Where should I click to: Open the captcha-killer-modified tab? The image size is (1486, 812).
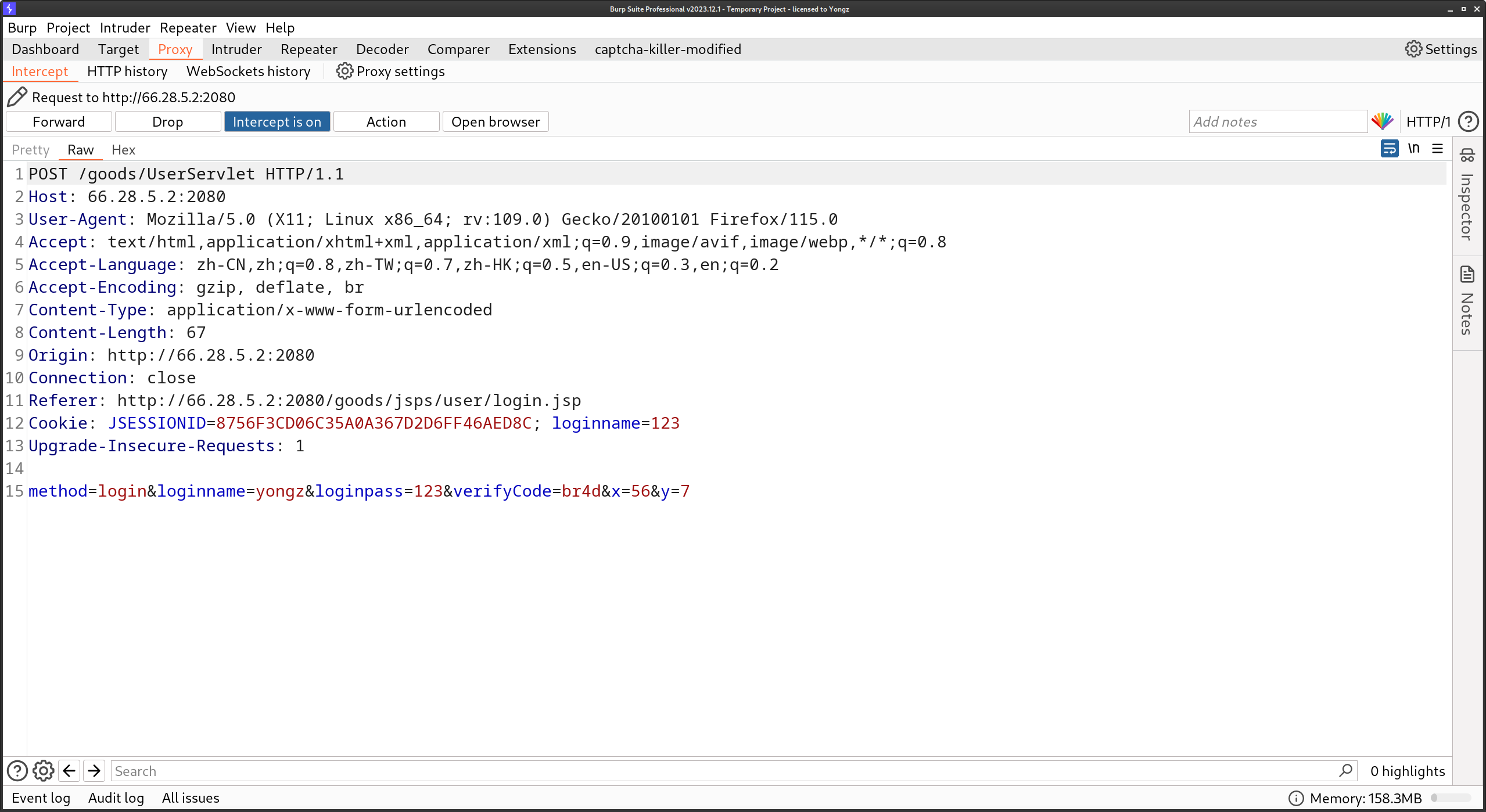tap(668, 49)
